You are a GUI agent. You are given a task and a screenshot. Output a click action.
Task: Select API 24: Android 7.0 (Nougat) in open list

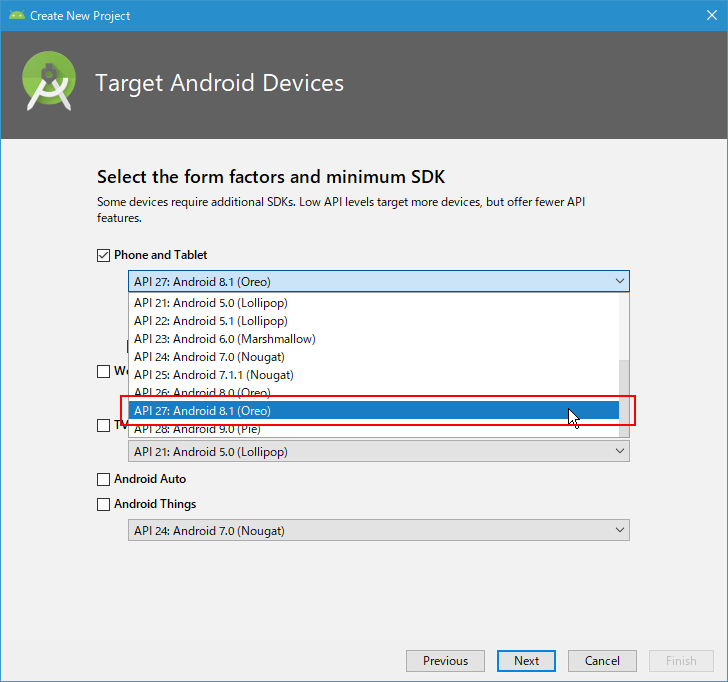(374, 357)
